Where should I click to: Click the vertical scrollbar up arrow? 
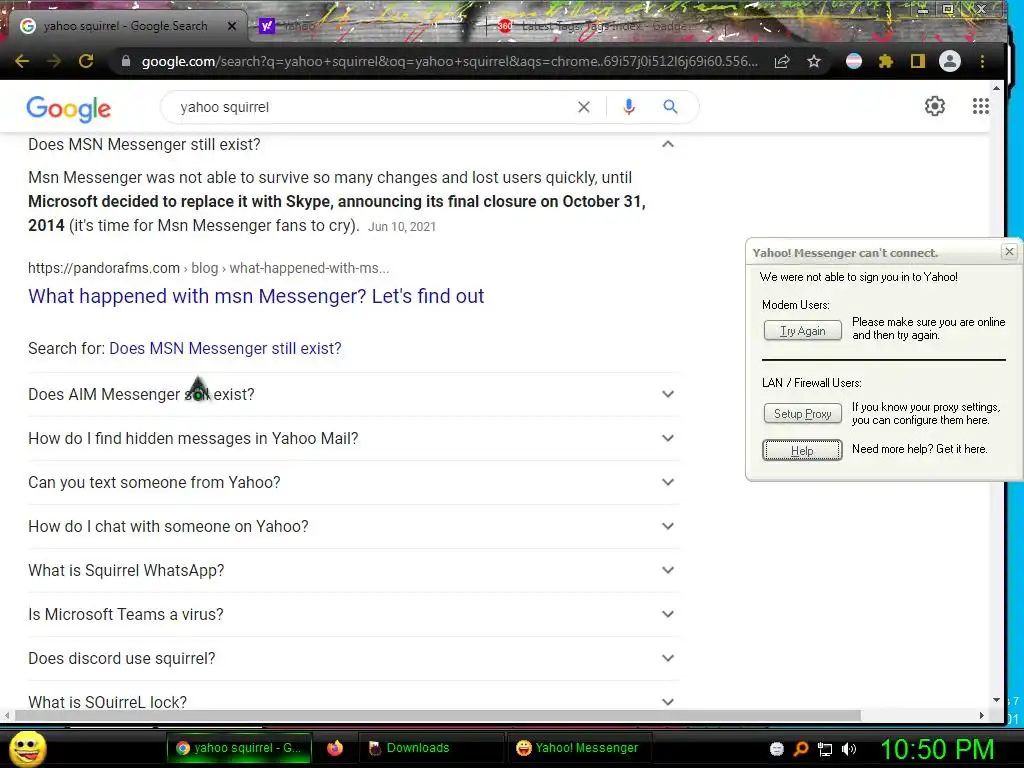click(x=996, y=88)
